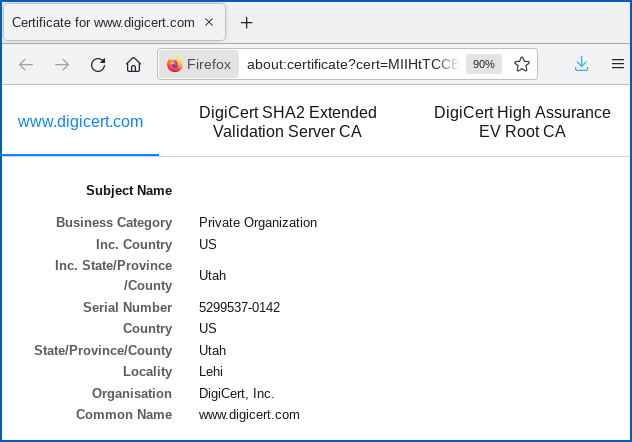Viewport: 632px width, 442px height.
Task: Click the serial number 5299537-0142 value
Action: 239,307
